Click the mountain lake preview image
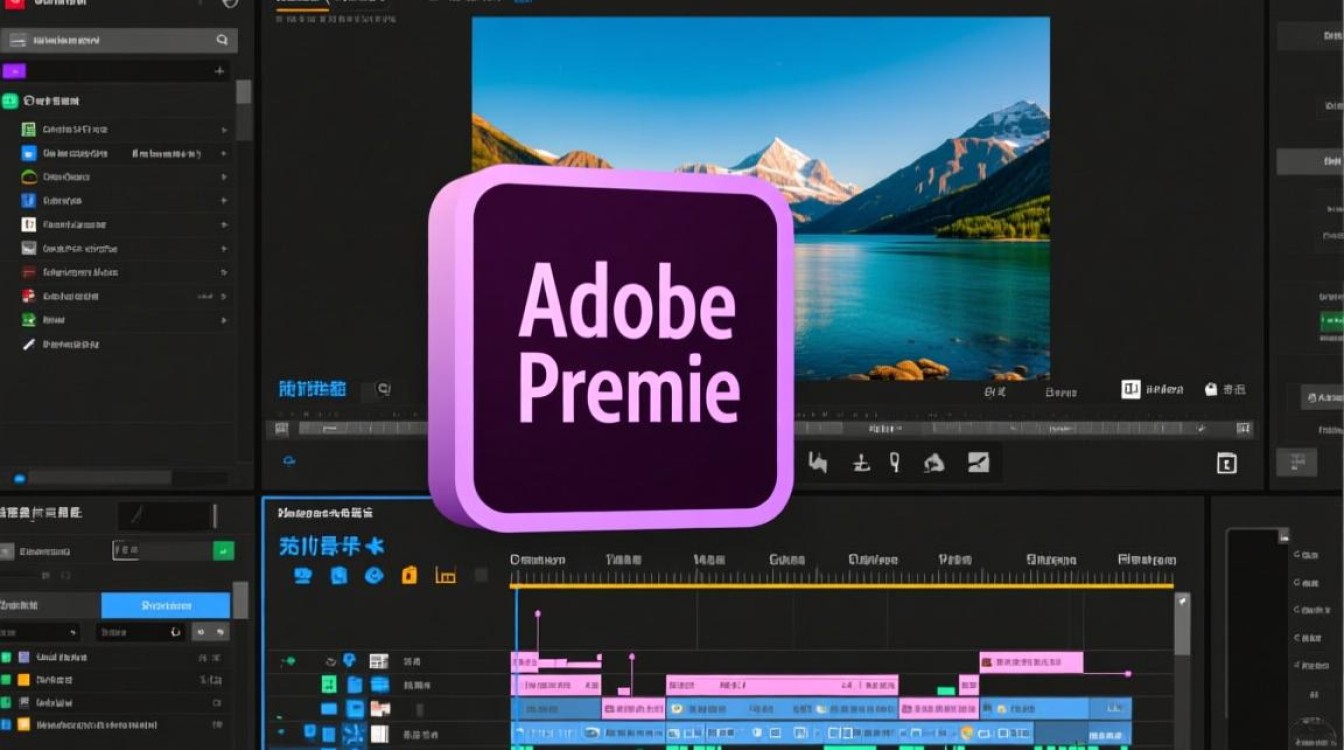This screenshot has height=750, width=1344. point(761,198)
